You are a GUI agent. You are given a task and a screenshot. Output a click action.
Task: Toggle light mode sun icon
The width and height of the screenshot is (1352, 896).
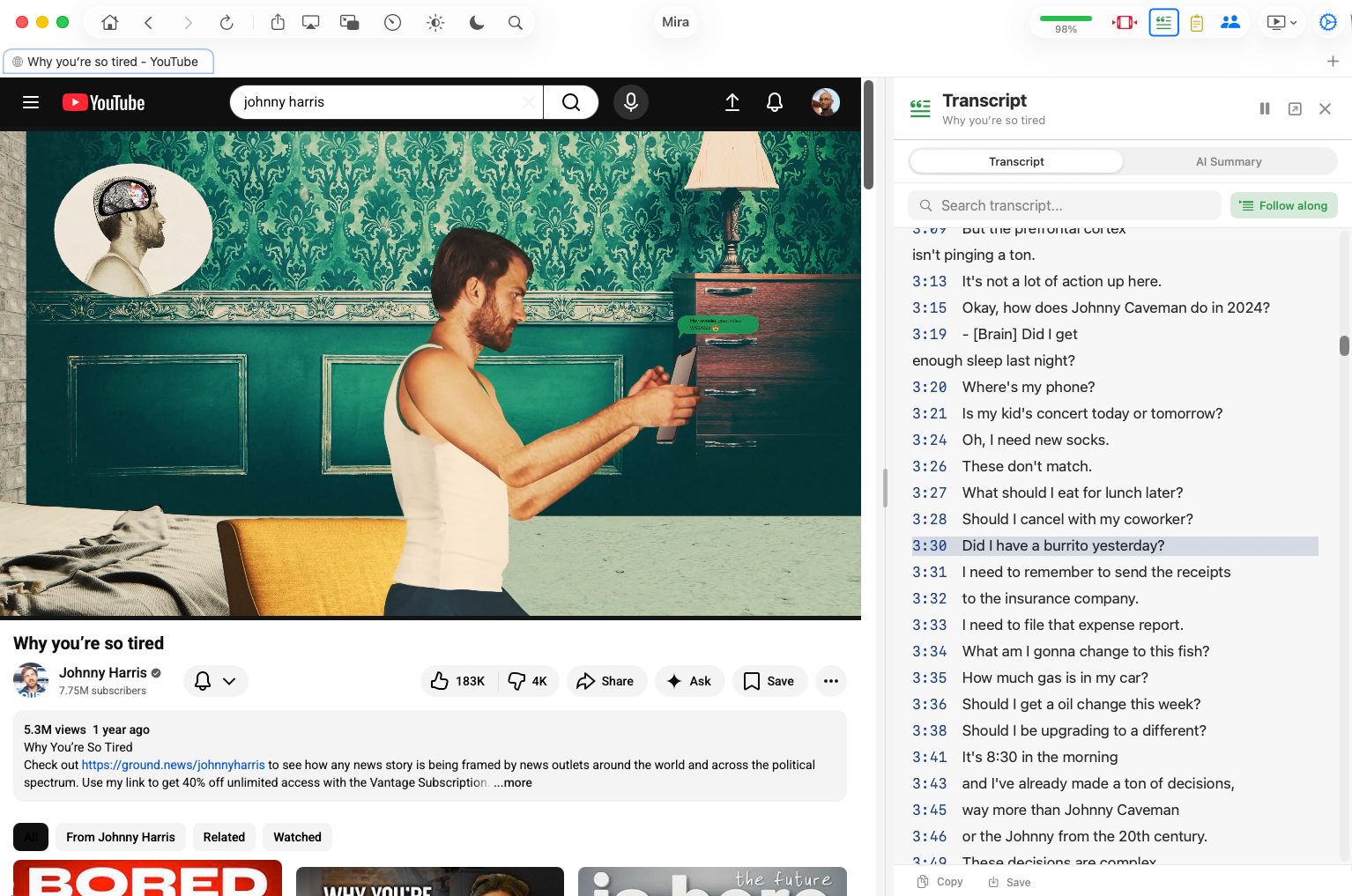(435, 23)
